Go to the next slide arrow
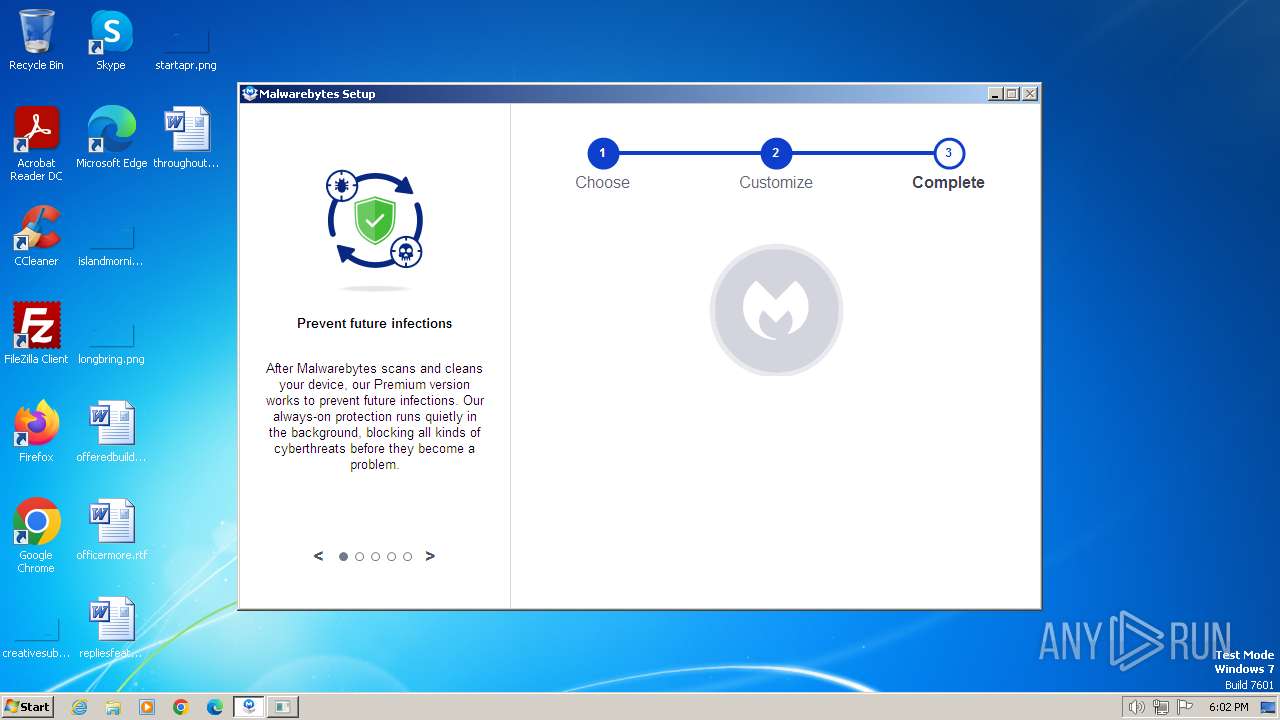This screenshot has width=1280, height=720. pyautogui.click(x=430, y=556)
